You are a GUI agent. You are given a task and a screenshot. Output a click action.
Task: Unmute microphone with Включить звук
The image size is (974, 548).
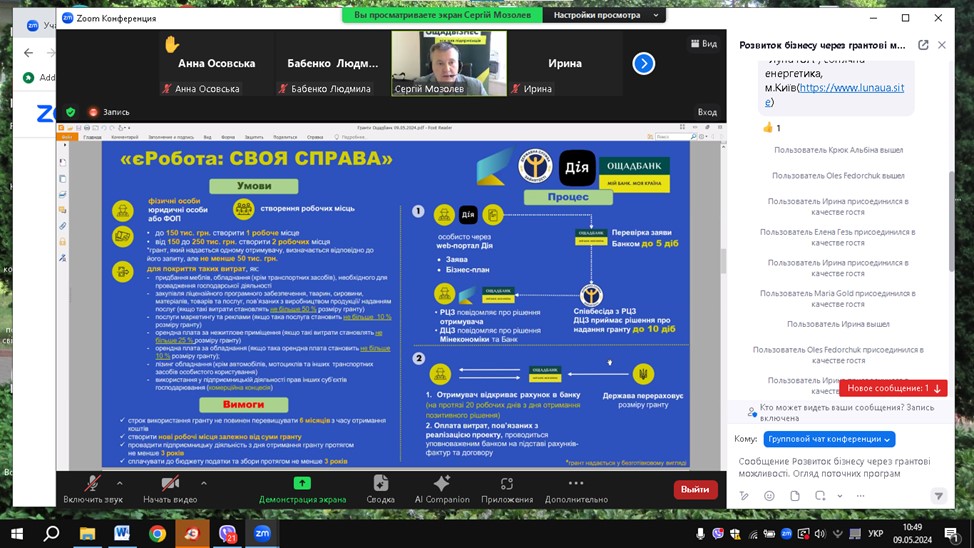pos(93,489)
